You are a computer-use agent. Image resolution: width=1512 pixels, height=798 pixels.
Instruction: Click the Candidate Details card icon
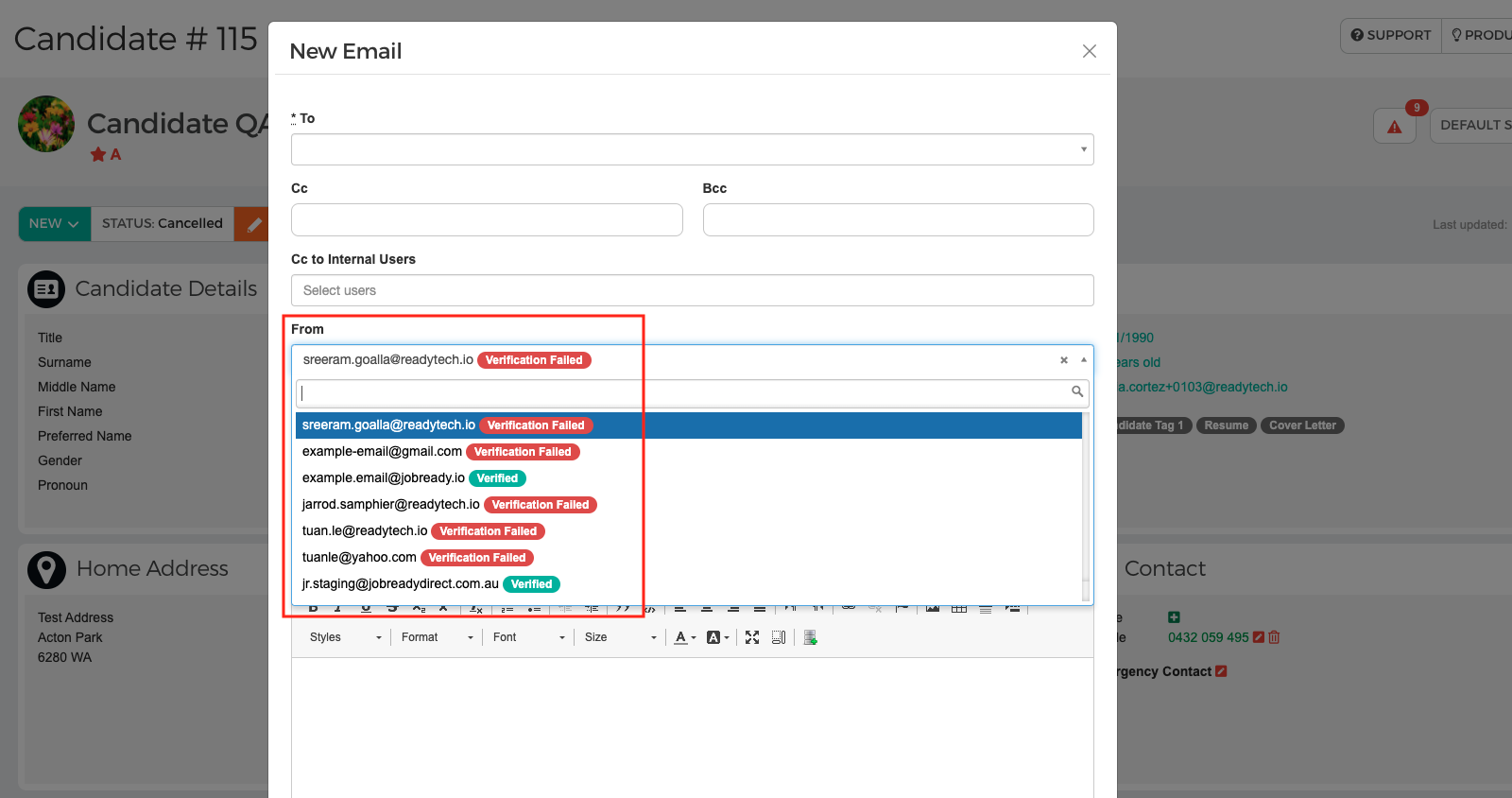pyautogui.click(x=46, y=289)
